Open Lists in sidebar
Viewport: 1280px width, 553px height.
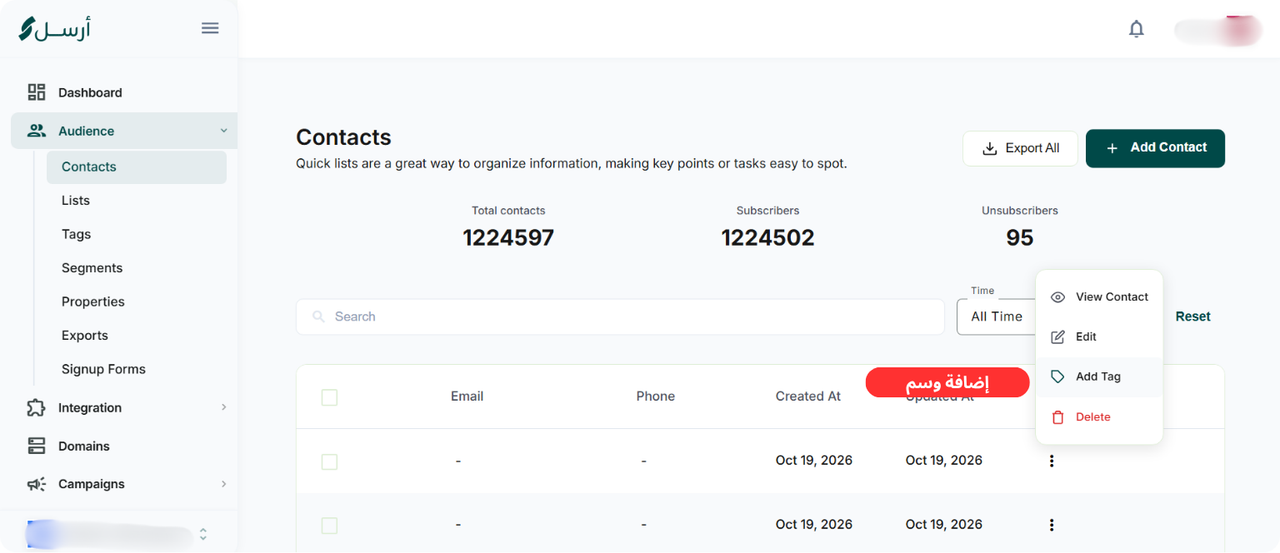click(76, 200)
